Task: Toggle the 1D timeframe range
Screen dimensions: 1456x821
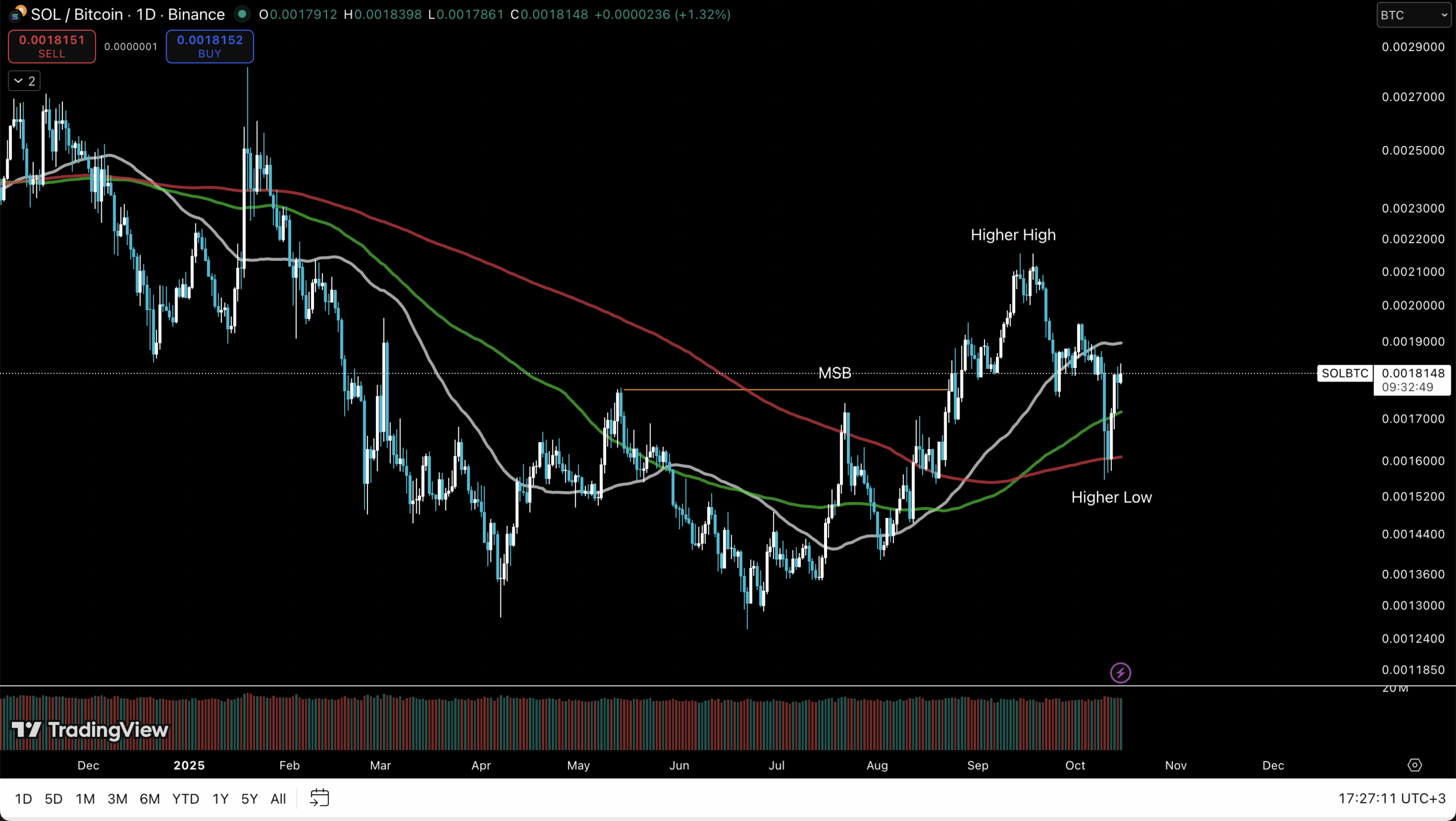Action: pyautogui.click(x=23, y=798)
